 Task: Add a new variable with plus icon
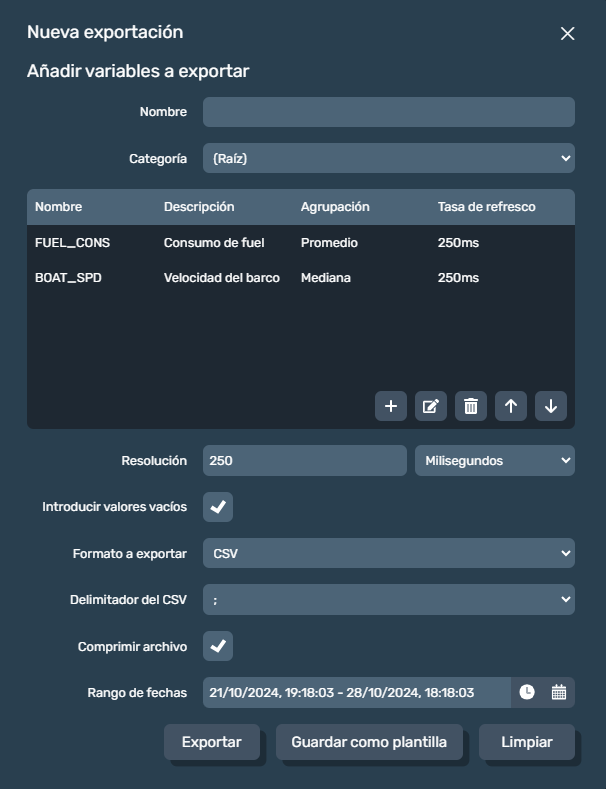coord(391,406)
